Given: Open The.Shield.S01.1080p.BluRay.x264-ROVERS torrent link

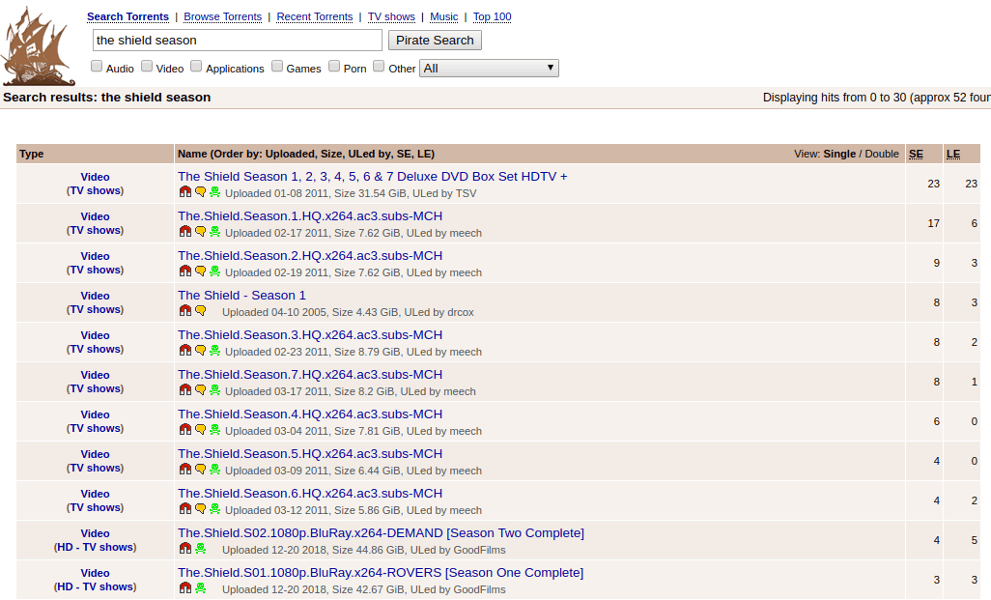Looking at the screenshot, I should pyautogui.click(x=380, y=573).
